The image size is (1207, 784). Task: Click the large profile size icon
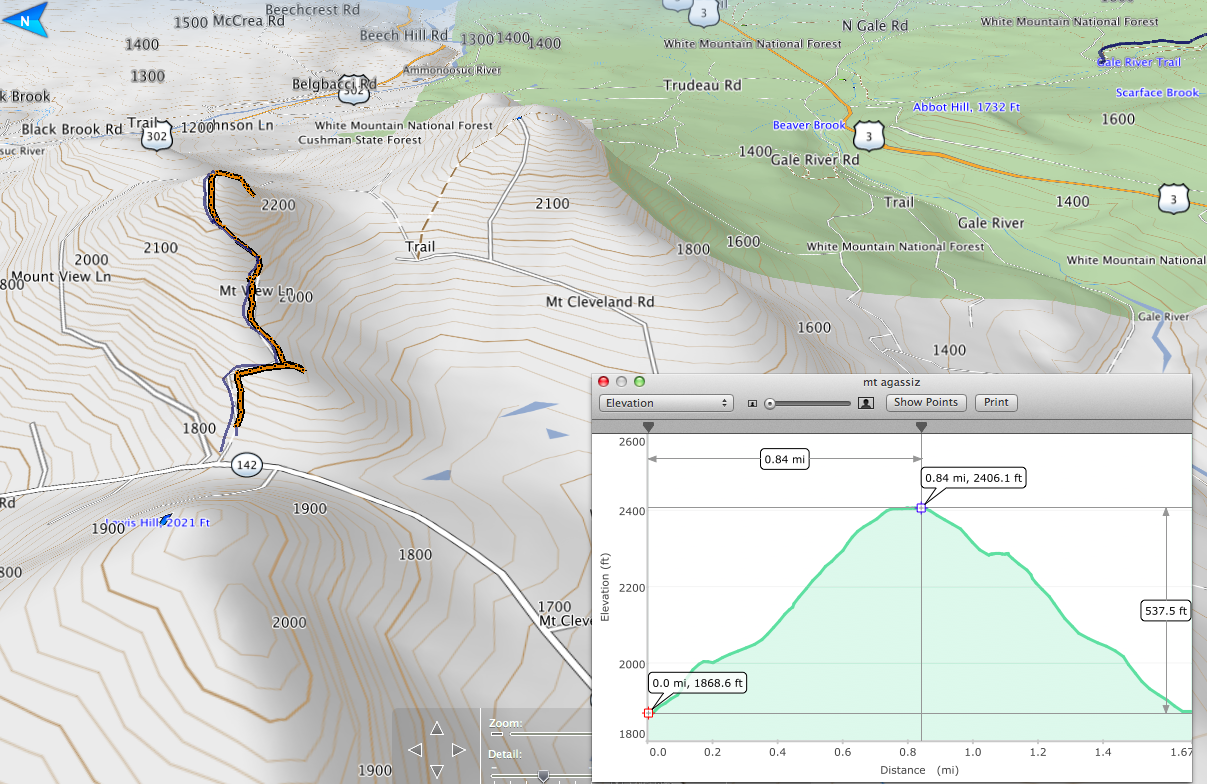tap(866, 403)
